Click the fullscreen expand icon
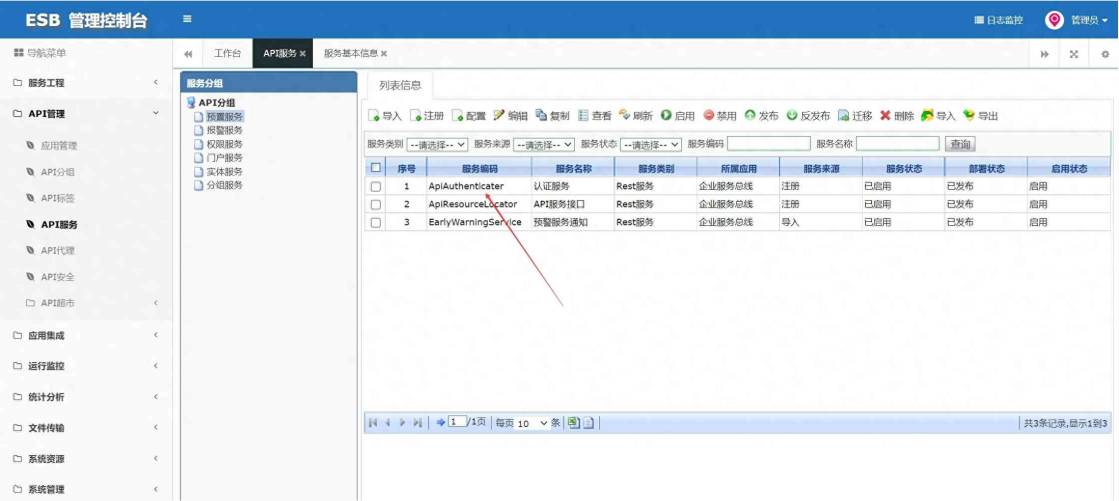 point(1073,54)
